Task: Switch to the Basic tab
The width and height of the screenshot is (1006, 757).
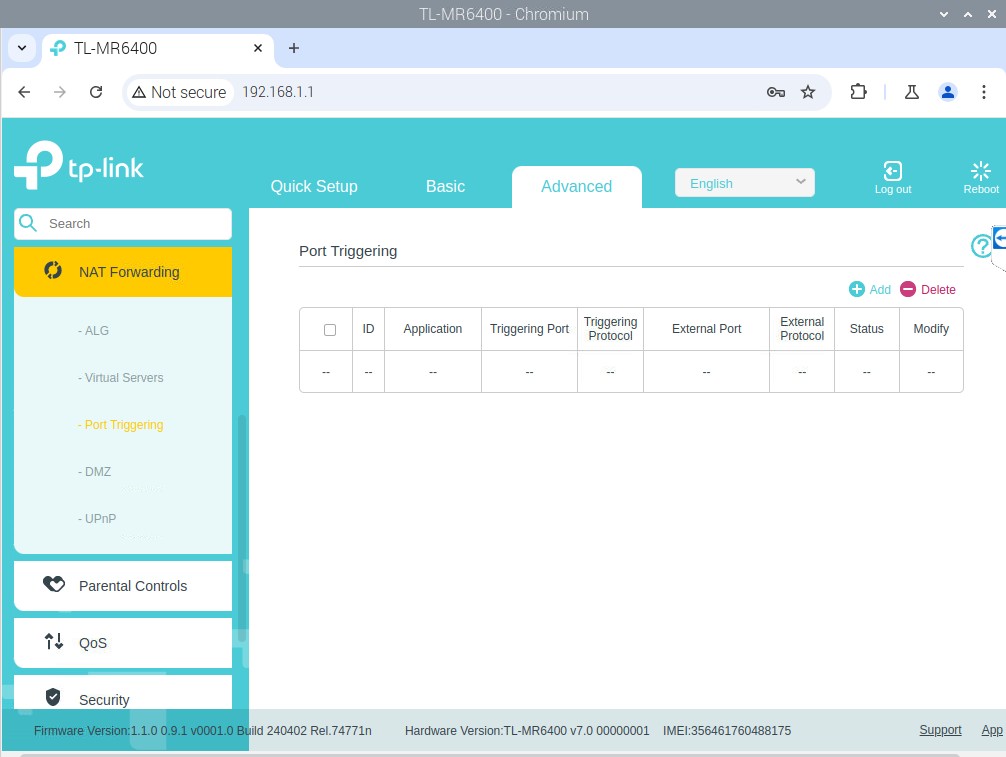Action: 445,186
